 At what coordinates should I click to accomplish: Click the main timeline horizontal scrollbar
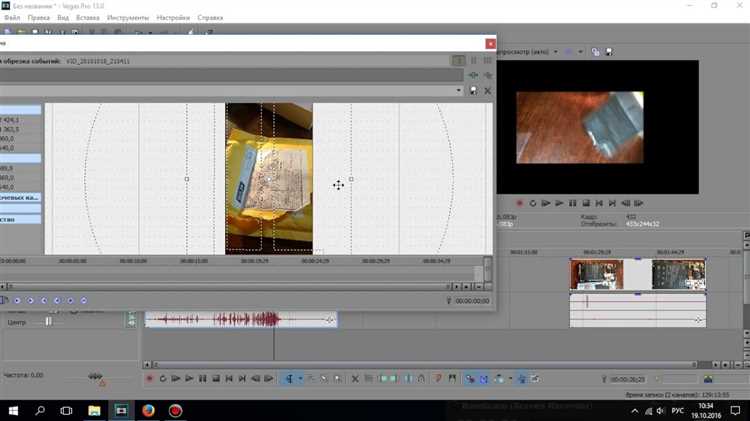coord(424,365)
